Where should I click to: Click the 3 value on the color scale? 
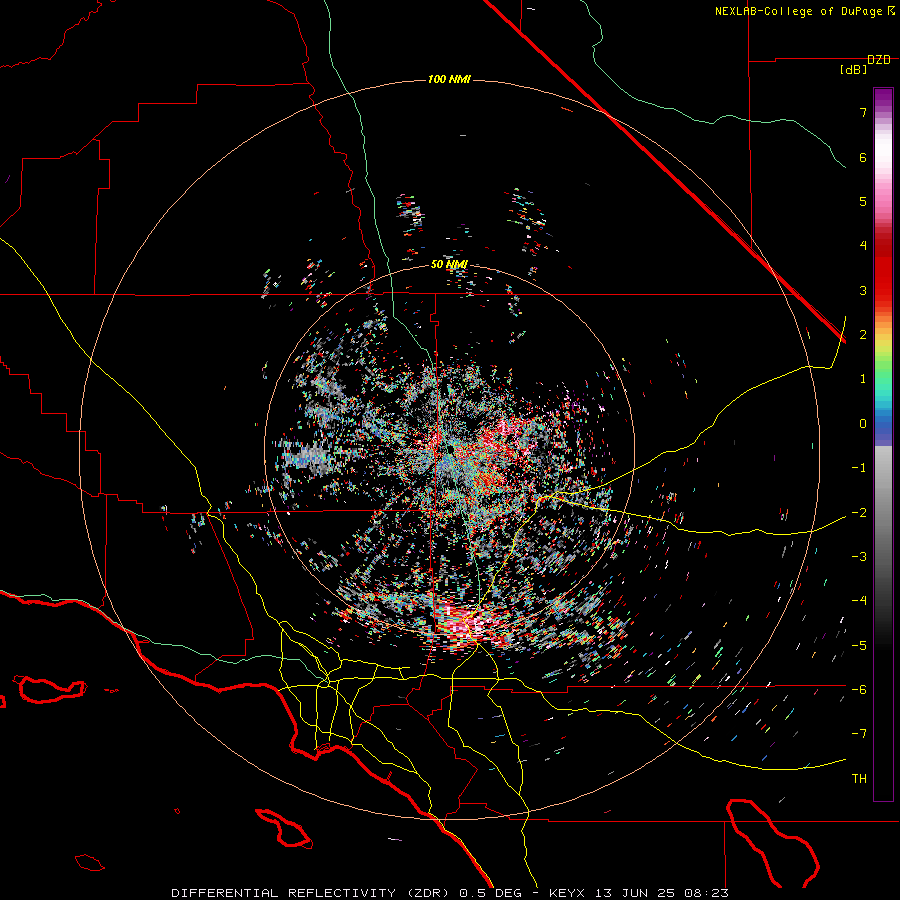(863, 290)
